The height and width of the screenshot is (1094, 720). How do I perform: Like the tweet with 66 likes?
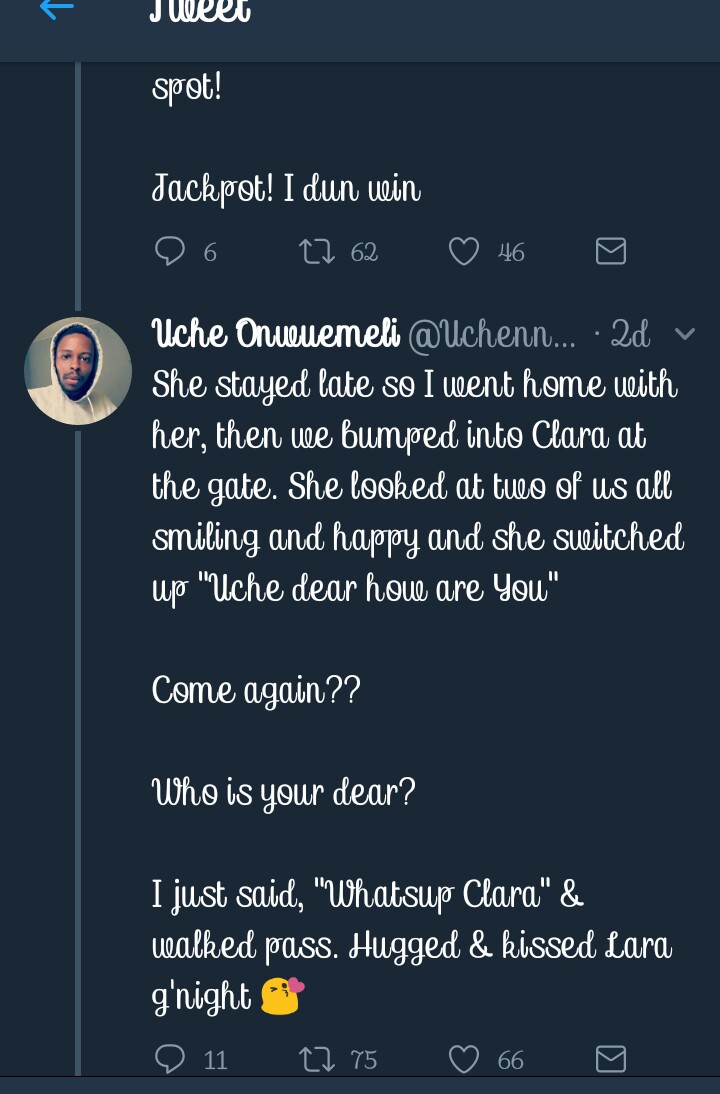[463, 1059]
